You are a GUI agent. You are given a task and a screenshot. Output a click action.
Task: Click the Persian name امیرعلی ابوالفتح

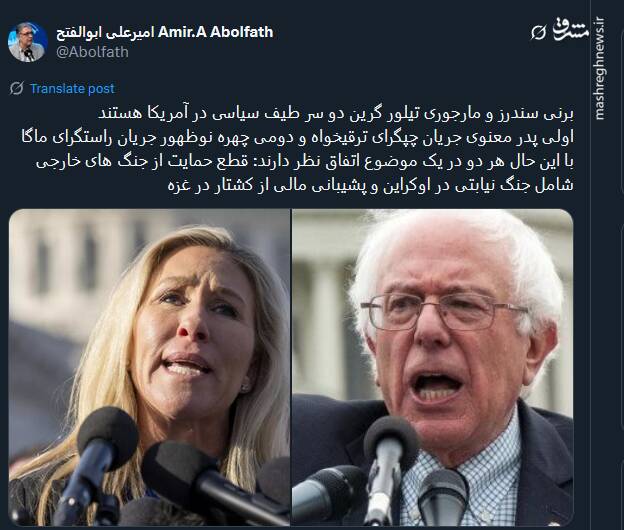tap(105, 32)
